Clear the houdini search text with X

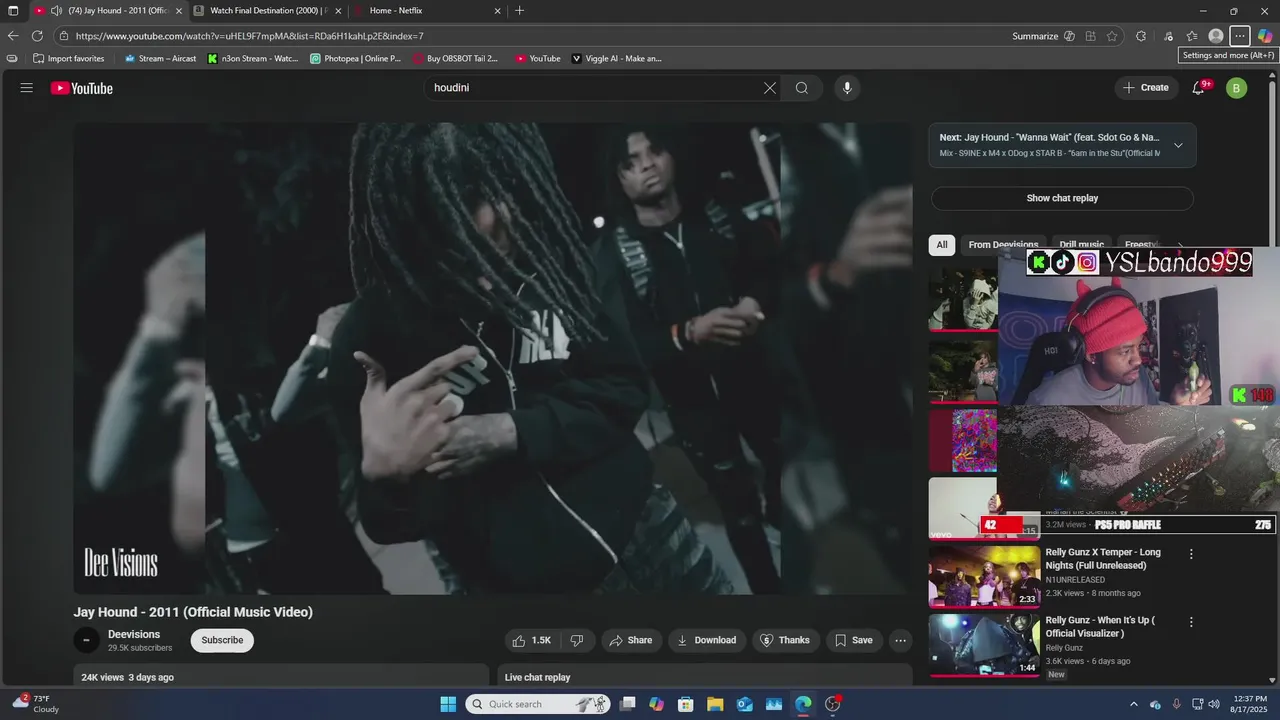tap(770, 88)
